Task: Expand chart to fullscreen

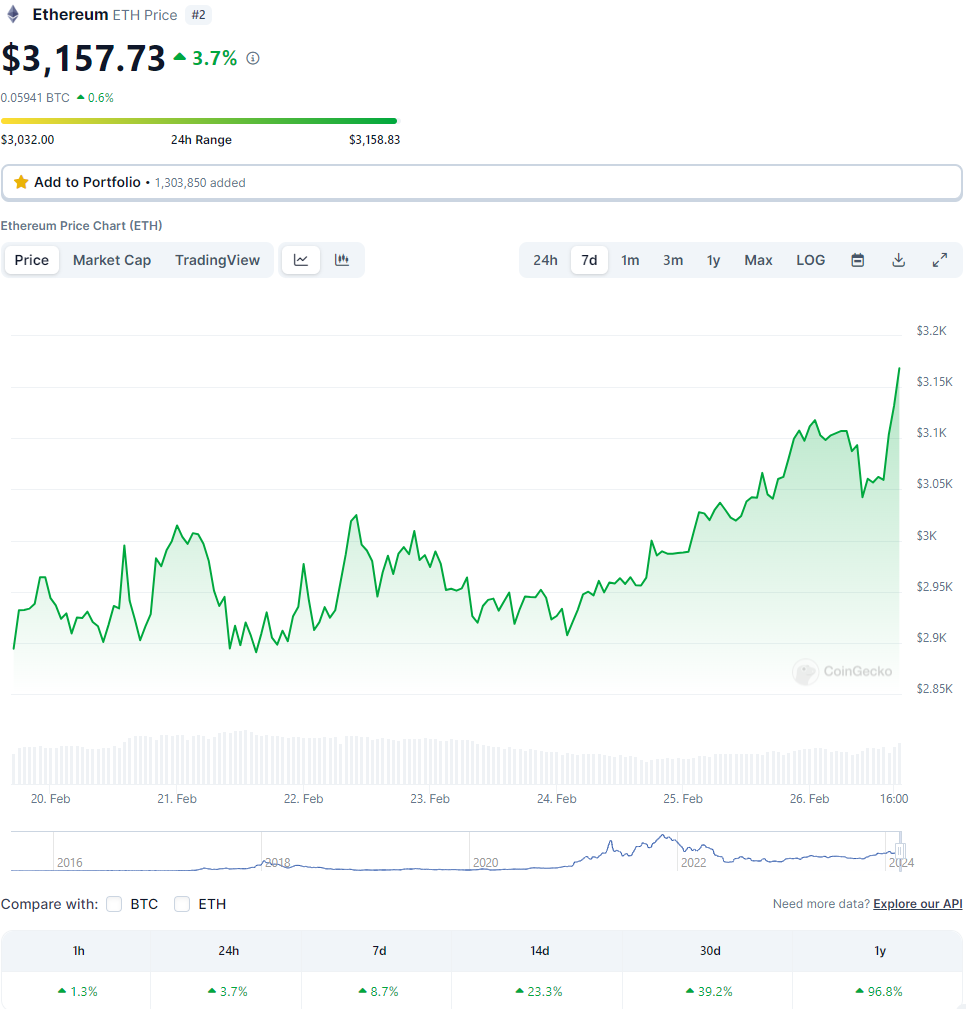Action: (x=940, y=260)
